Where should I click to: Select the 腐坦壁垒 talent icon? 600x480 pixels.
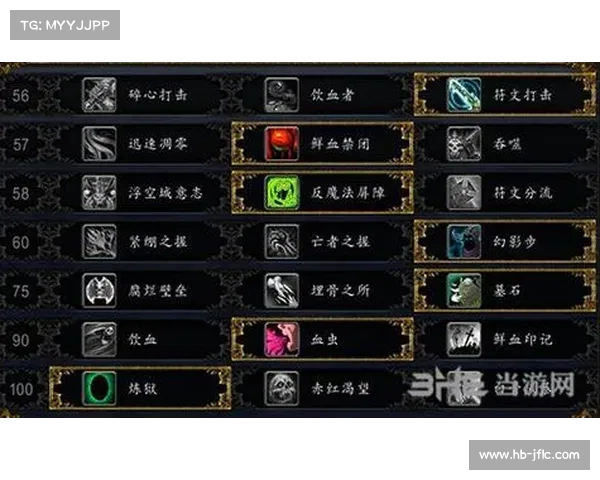tap(99, 291)
